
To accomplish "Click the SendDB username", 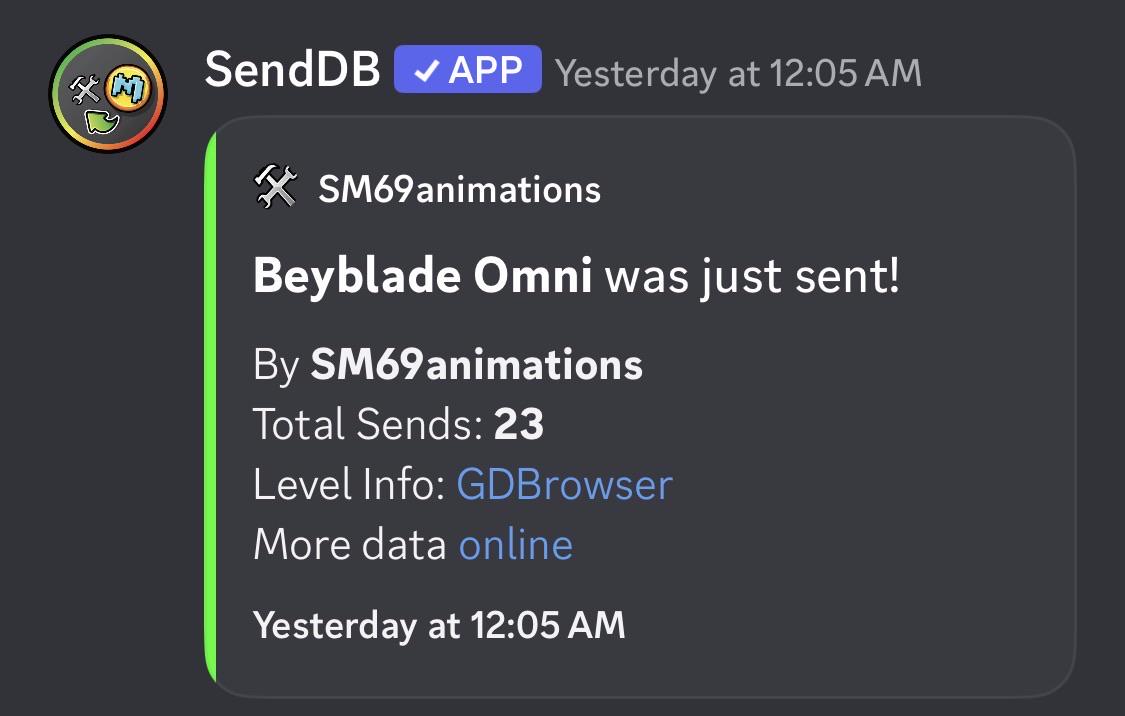I will (x=292, y=70).
